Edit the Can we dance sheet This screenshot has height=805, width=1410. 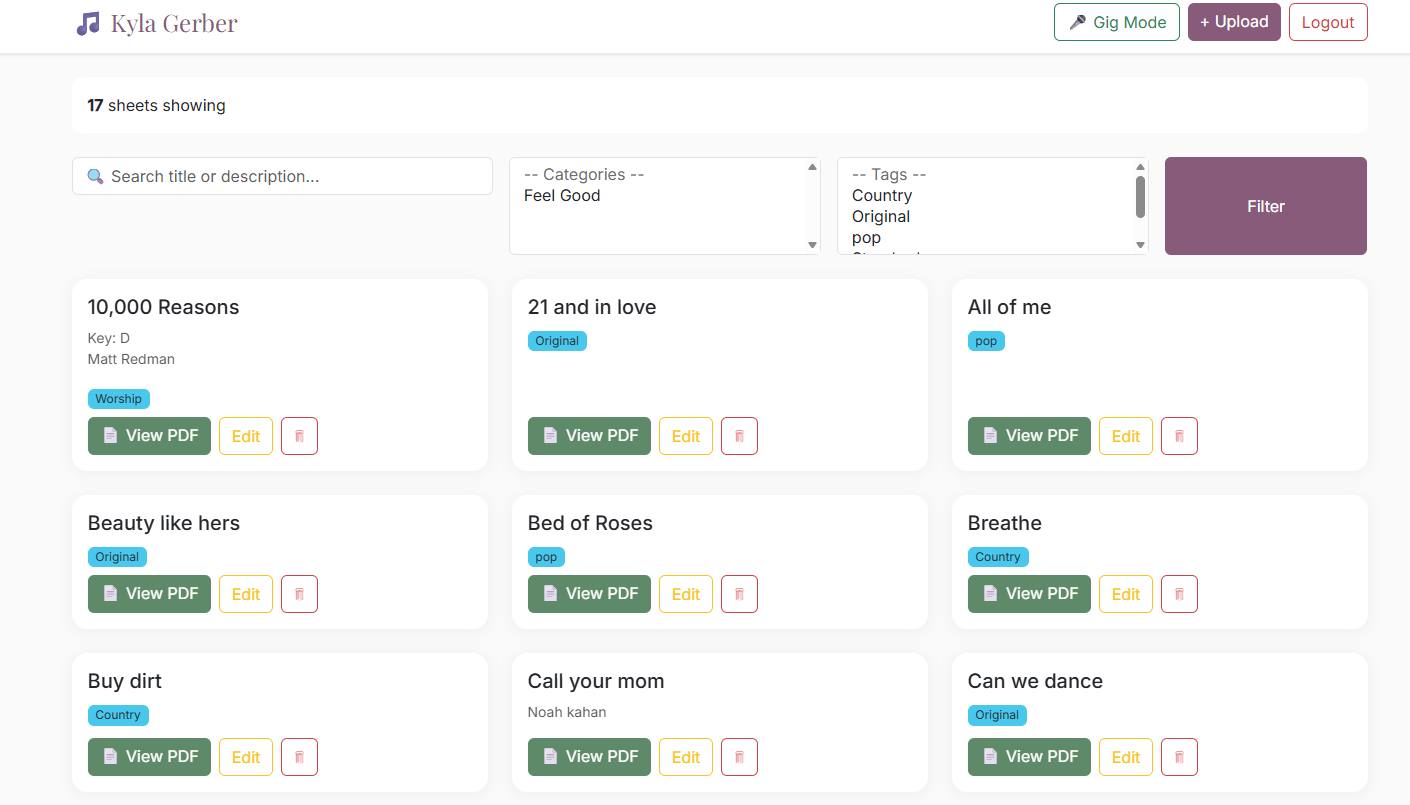click(x=1125, y=757)
